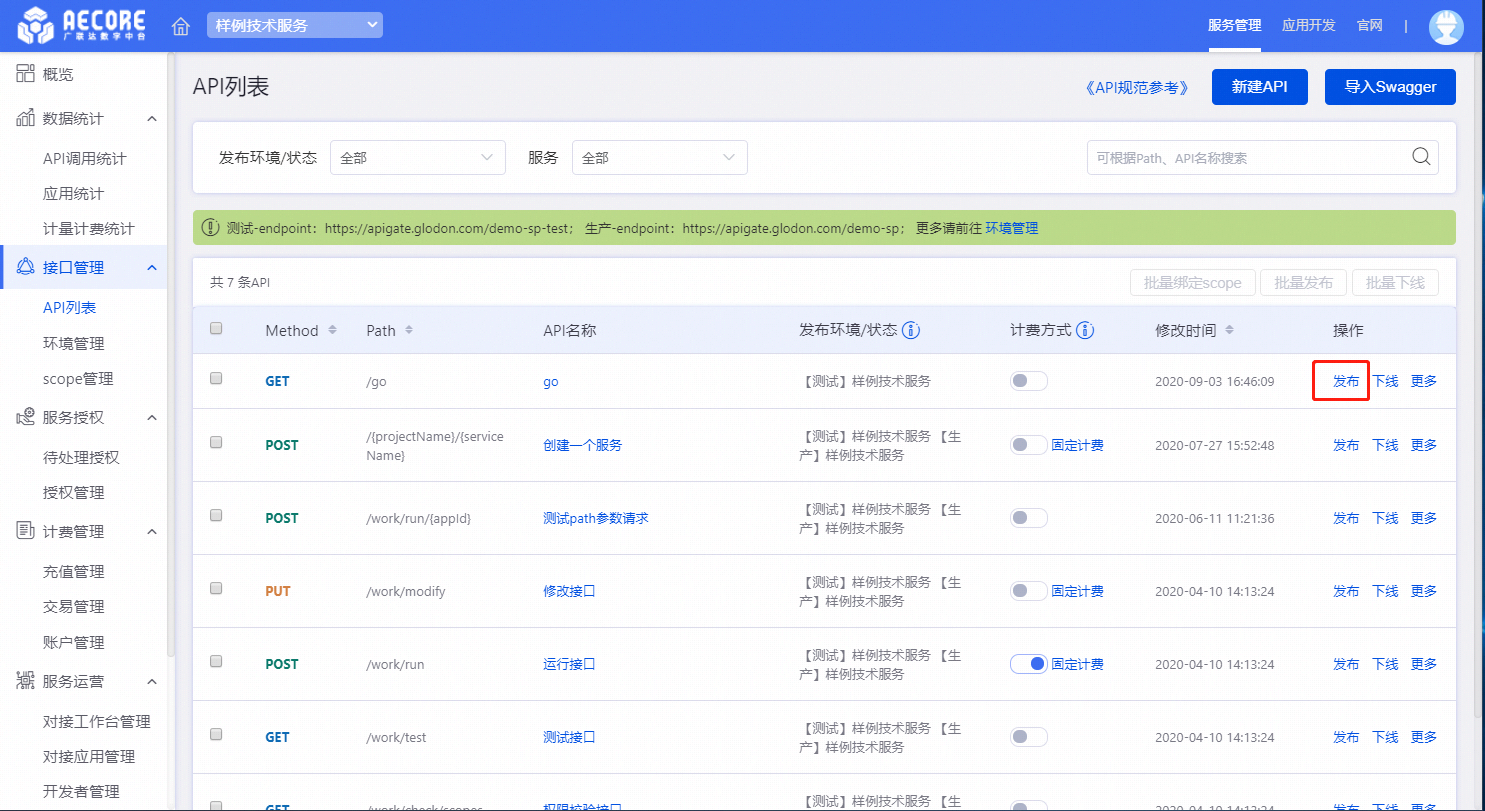1485x811 pixels.
Task: Click the AECORE logo
Action: [x=81, y=26]
